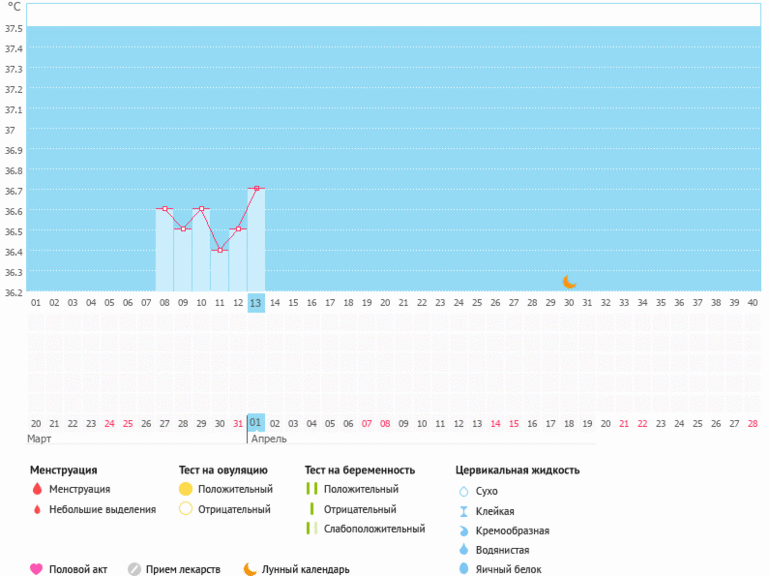
Task: Click the 36.4 temperature point on day 11
Action: (219, 250)
